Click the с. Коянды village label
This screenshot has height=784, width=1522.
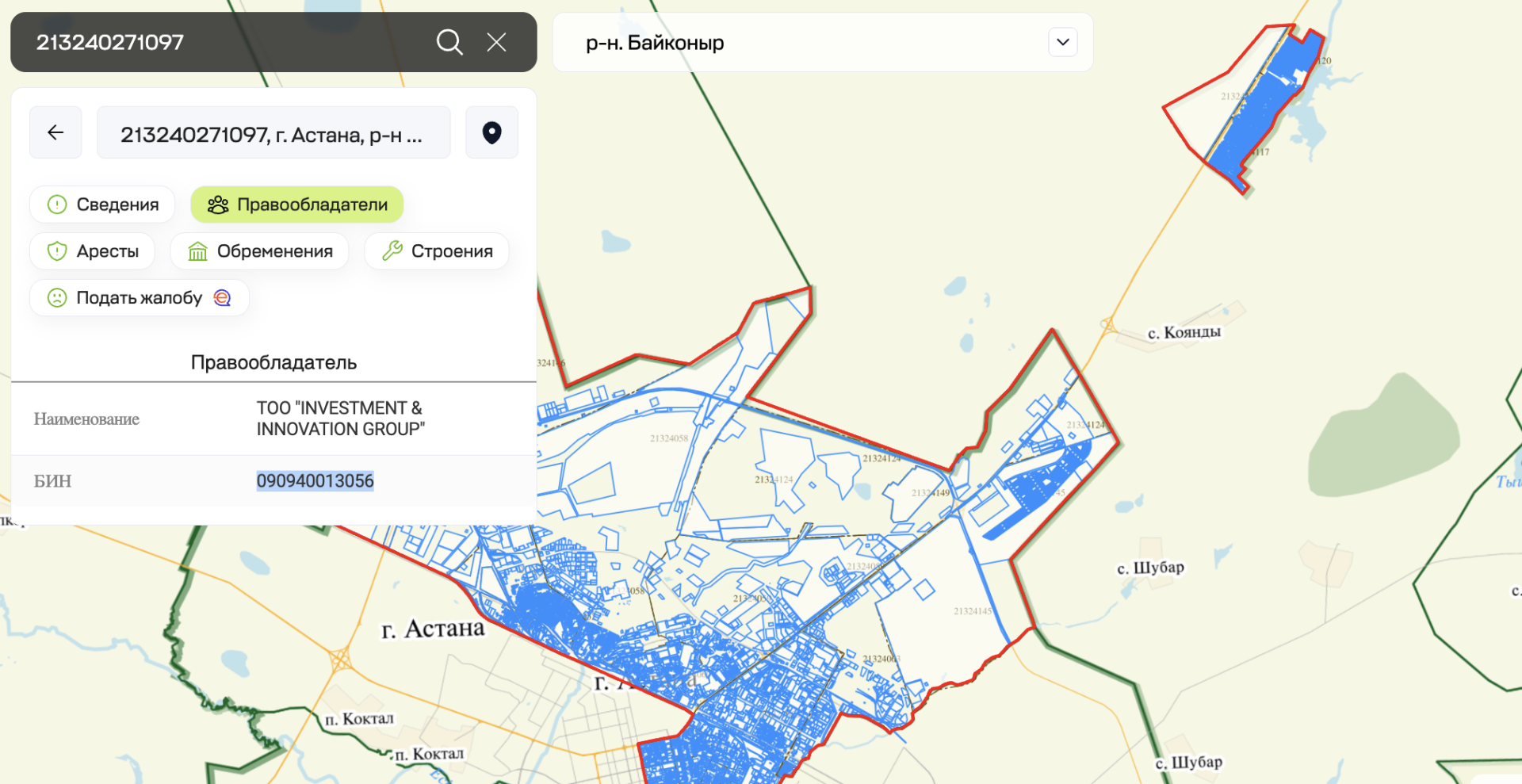click(x=1184, y=332)
